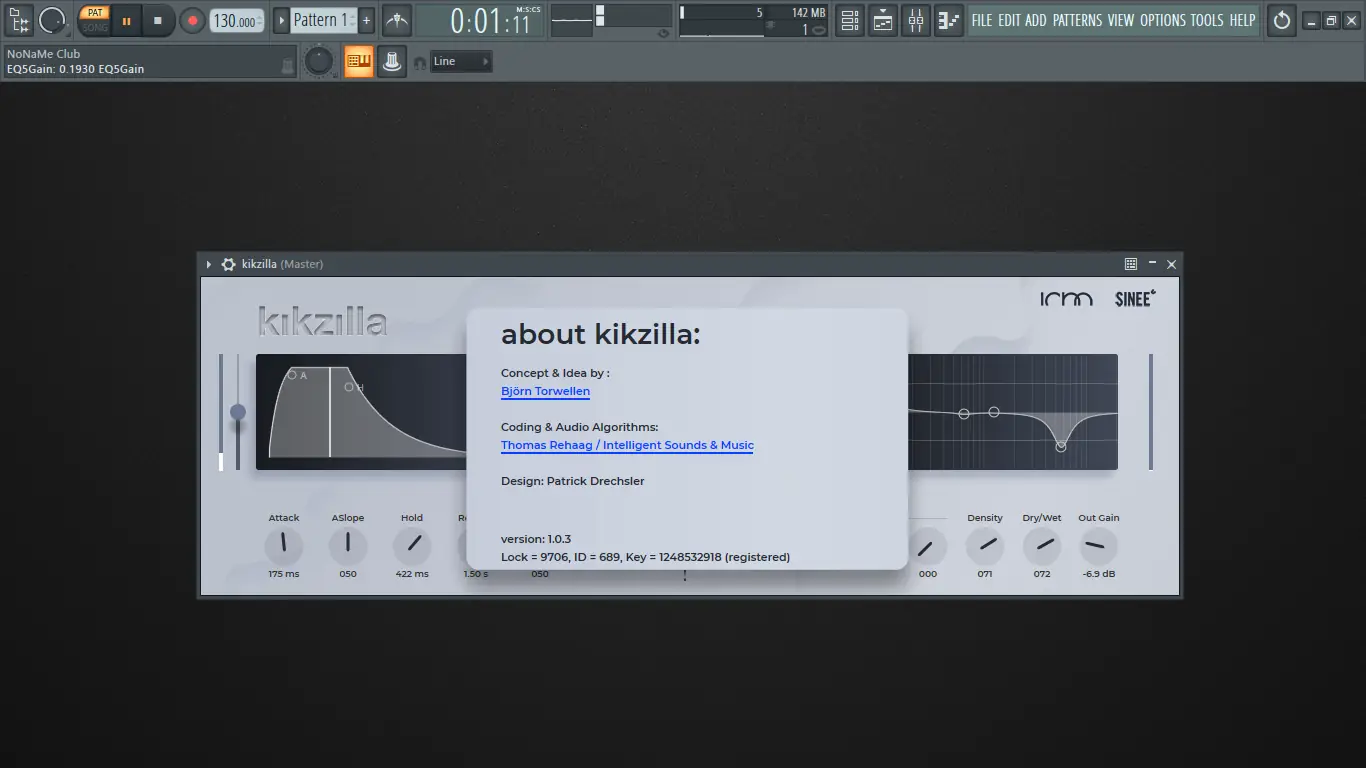Screen dimensions: 1366x768
Task: Open the Björn Torwellen link
Action: click(545, 392)
